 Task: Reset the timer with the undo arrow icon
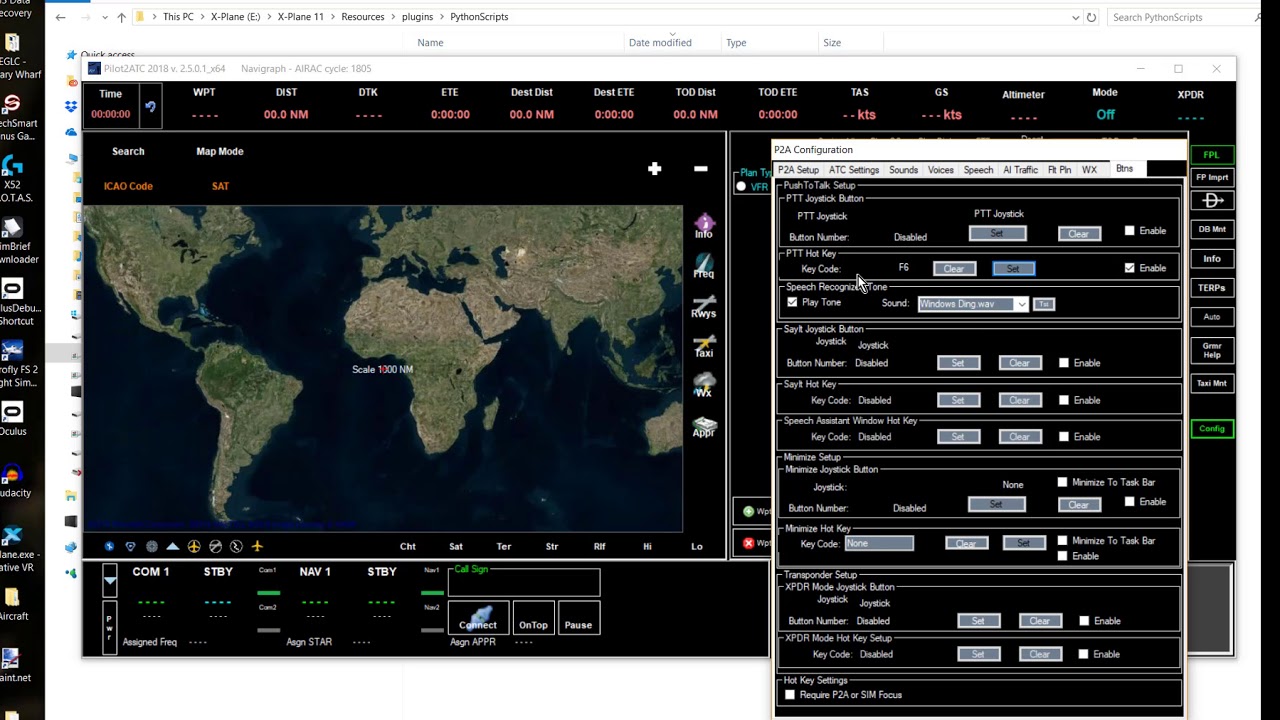coord(150,107)
